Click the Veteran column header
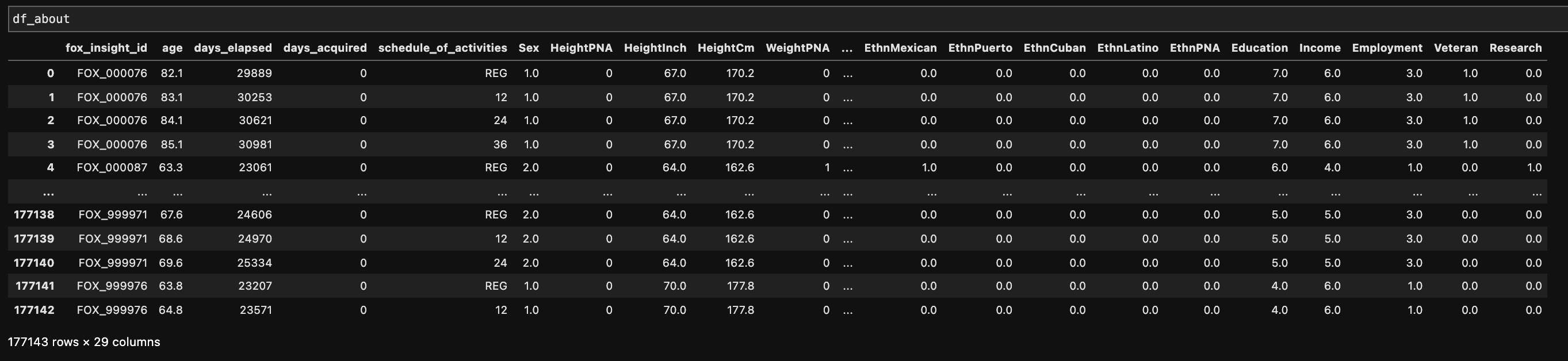Screen dimensions: 1568x361 pos(1455,48)
